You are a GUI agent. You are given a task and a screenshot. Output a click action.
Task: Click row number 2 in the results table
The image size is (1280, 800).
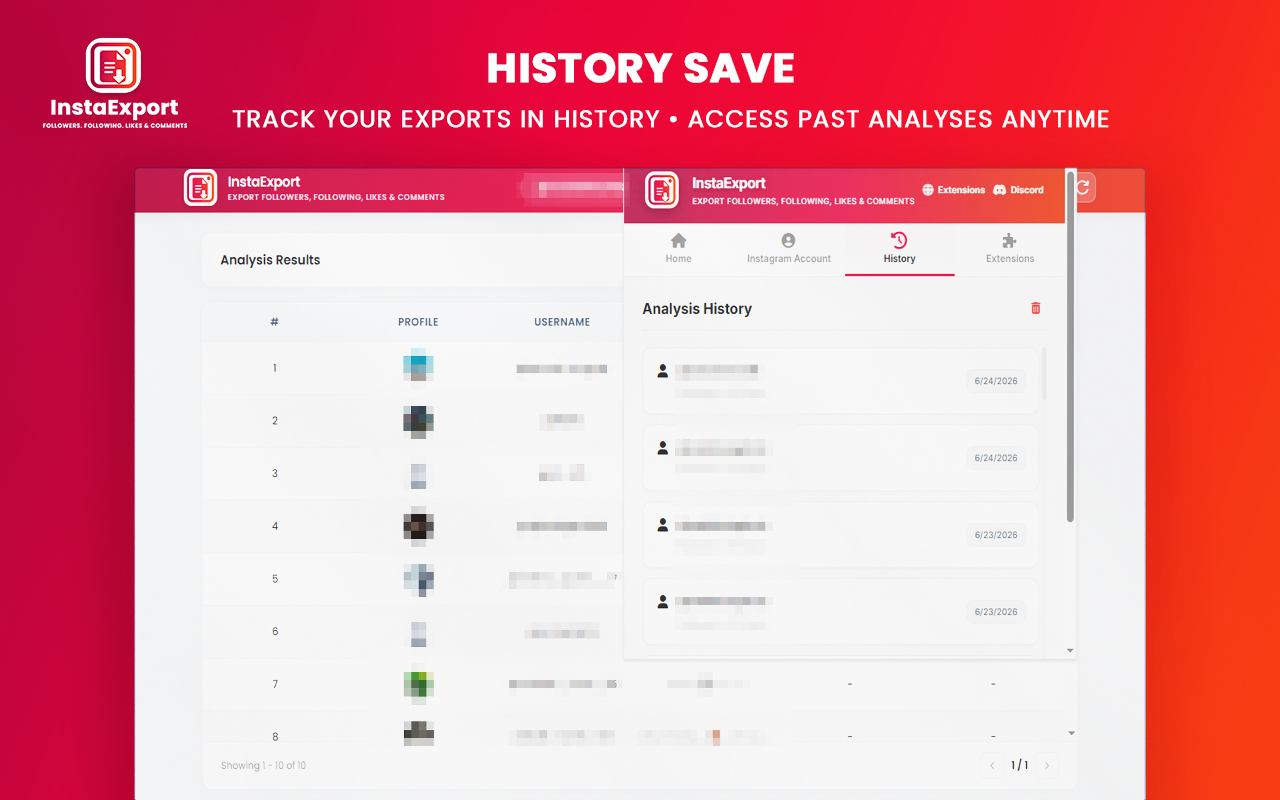[x=275, y=421]
